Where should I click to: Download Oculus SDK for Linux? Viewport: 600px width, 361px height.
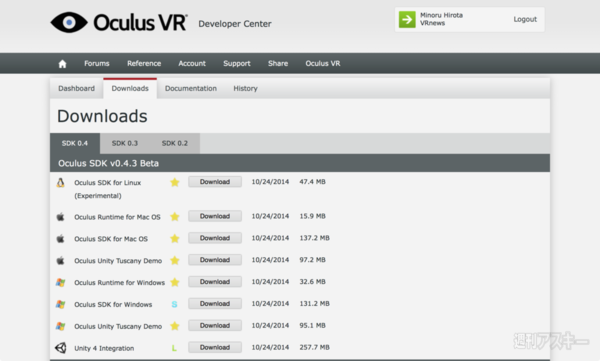coord(215,182)
